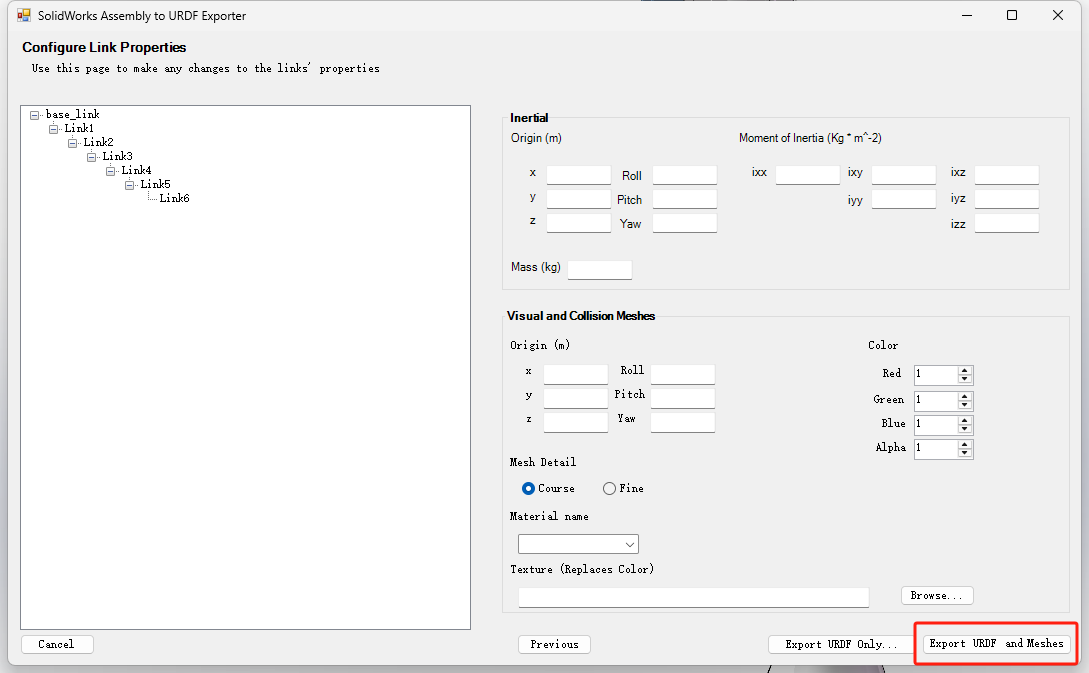
Task: Click the Visual mesh Roll field
Action: (683, 374)
